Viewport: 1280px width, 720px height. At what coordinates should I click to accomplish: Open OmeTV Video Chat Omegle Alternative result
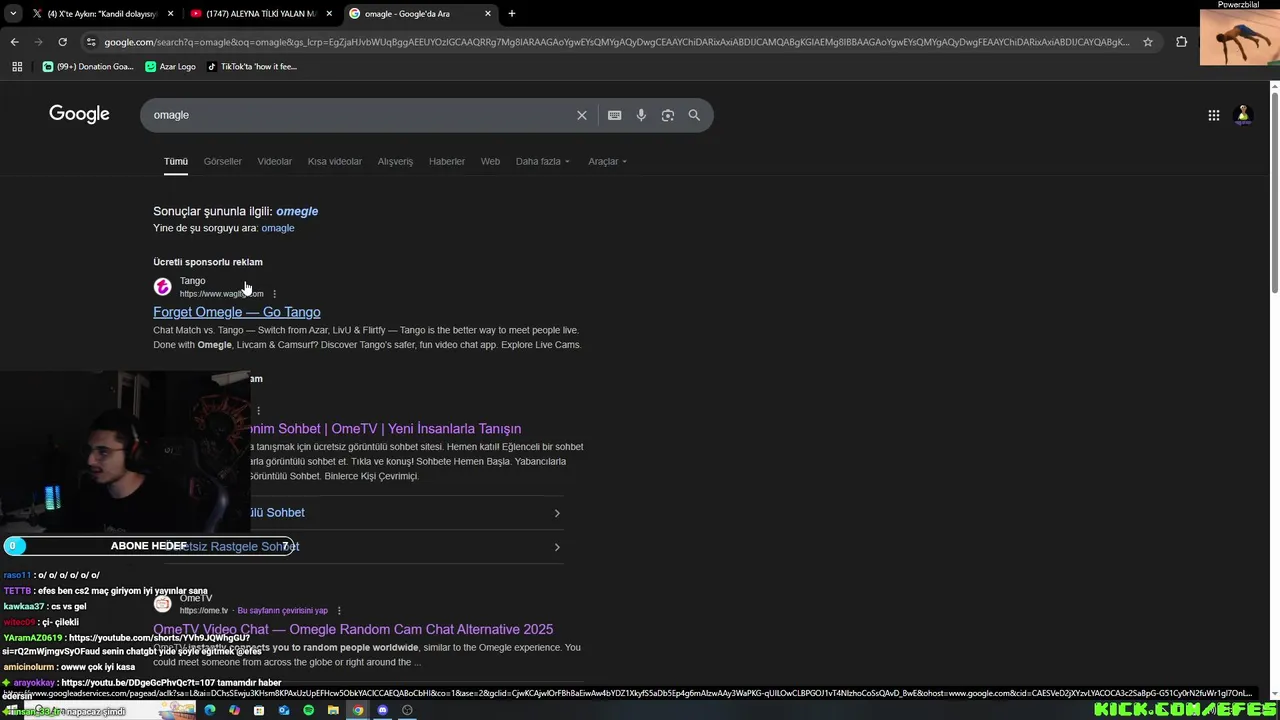tap(353, 629)
